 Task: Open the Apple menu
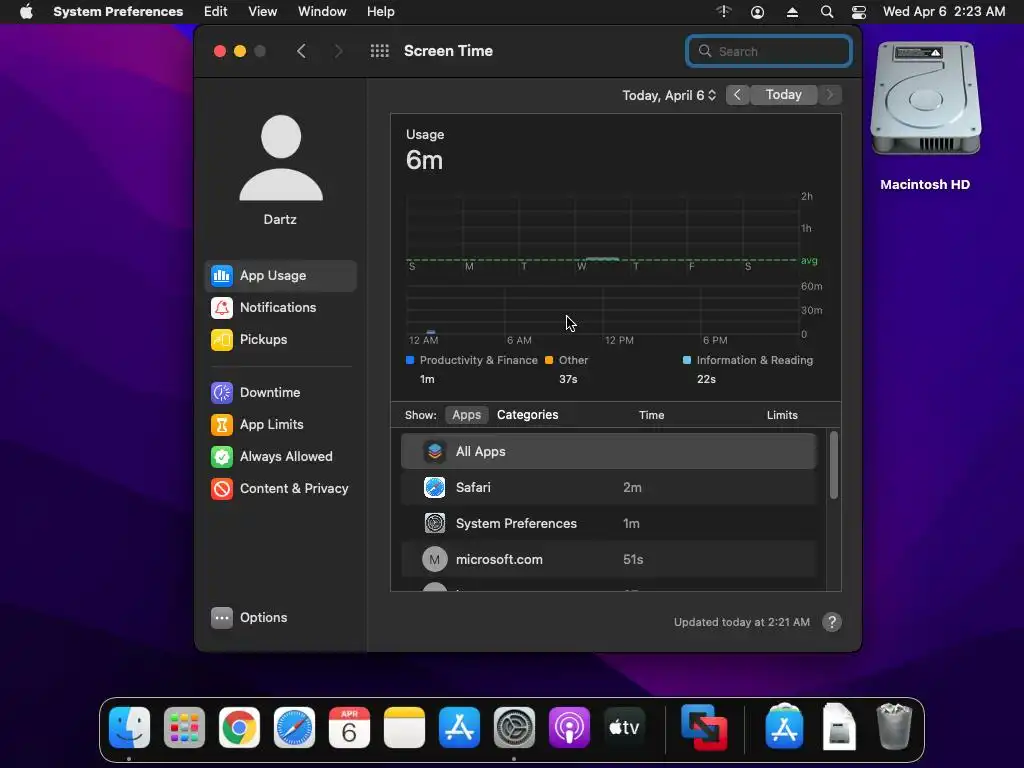[26, 12]
